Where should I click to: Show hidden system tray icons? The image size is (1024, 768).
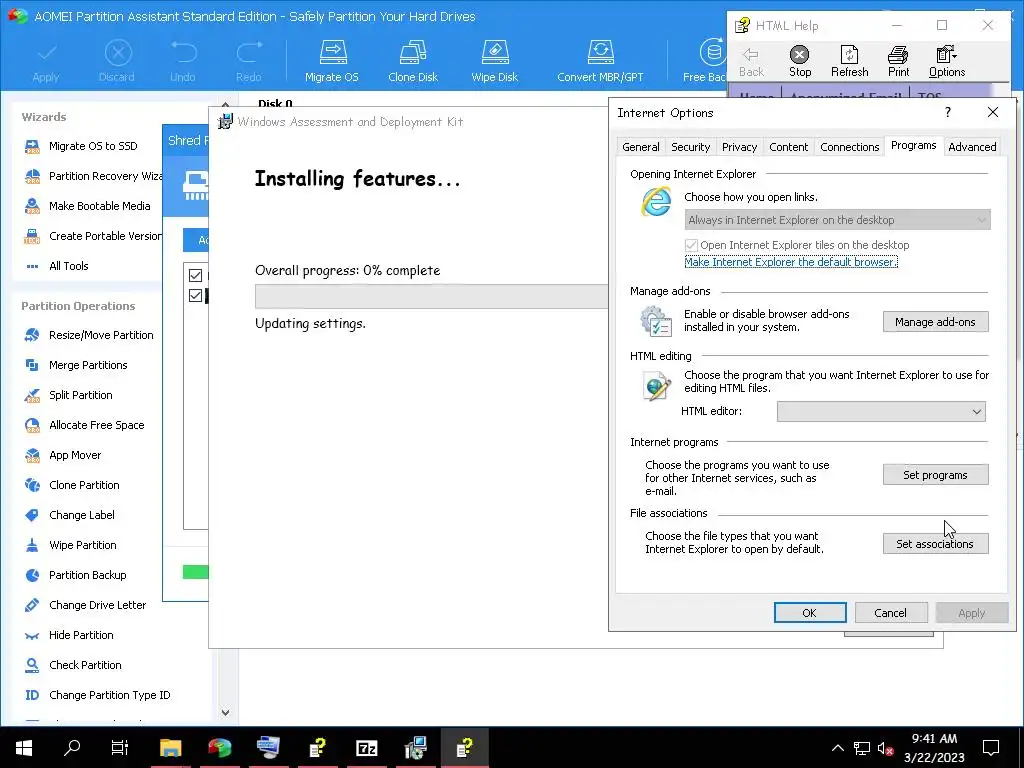(838, 748)
